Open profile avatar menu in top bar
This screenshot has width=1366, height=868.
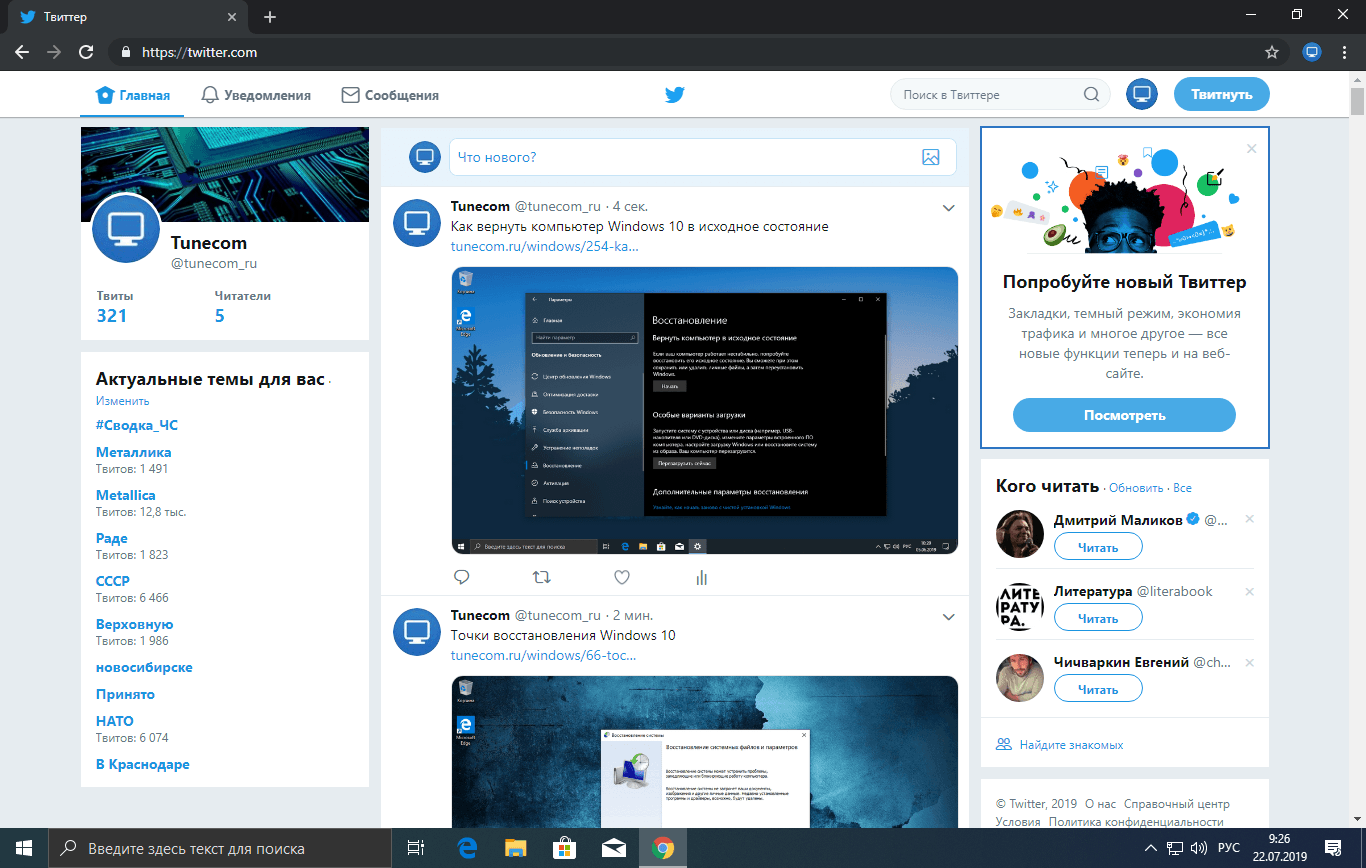click(x=1141, y=95)
